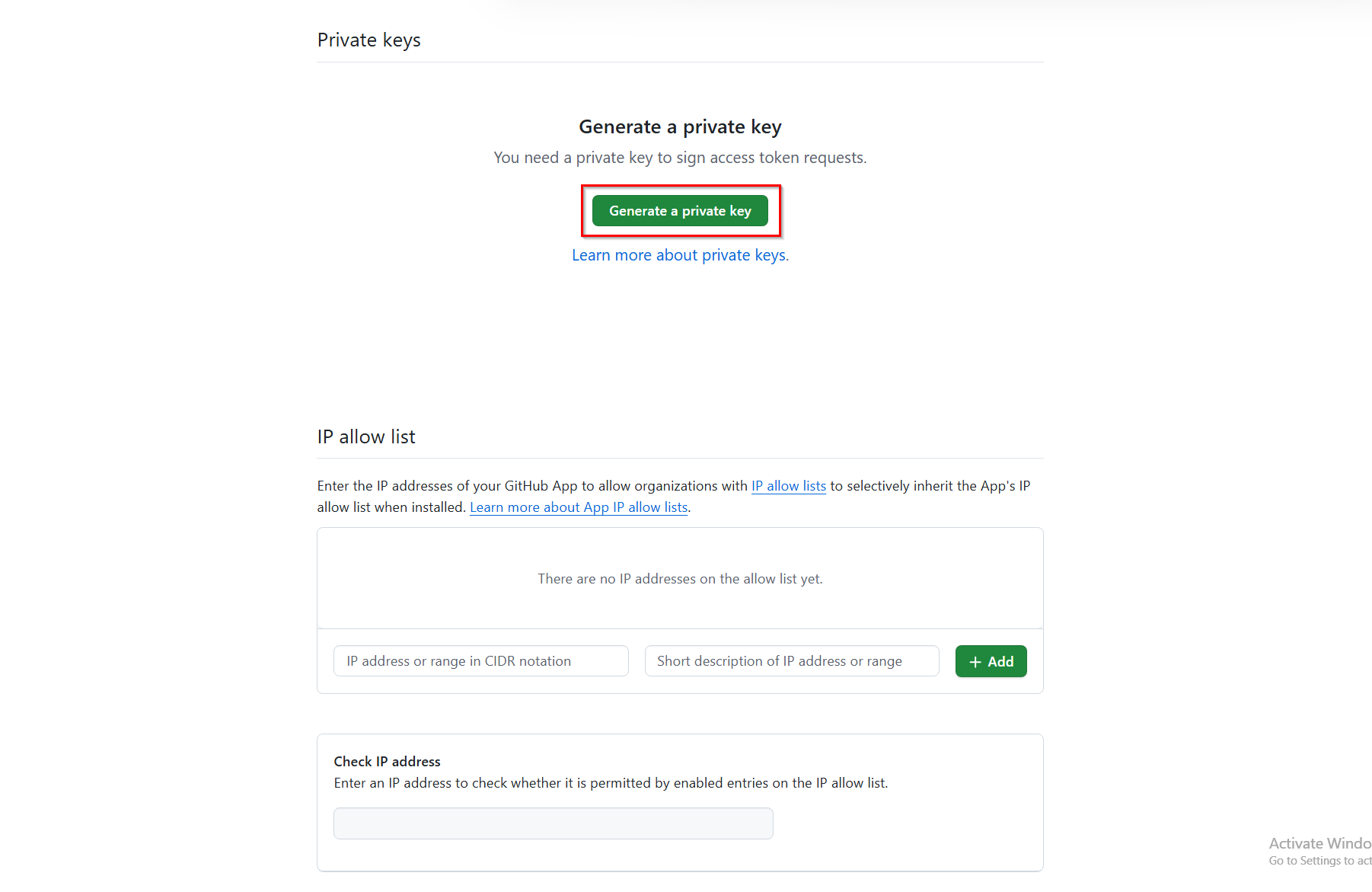
Task: Click the short description of IP address field
Action: 791,661
